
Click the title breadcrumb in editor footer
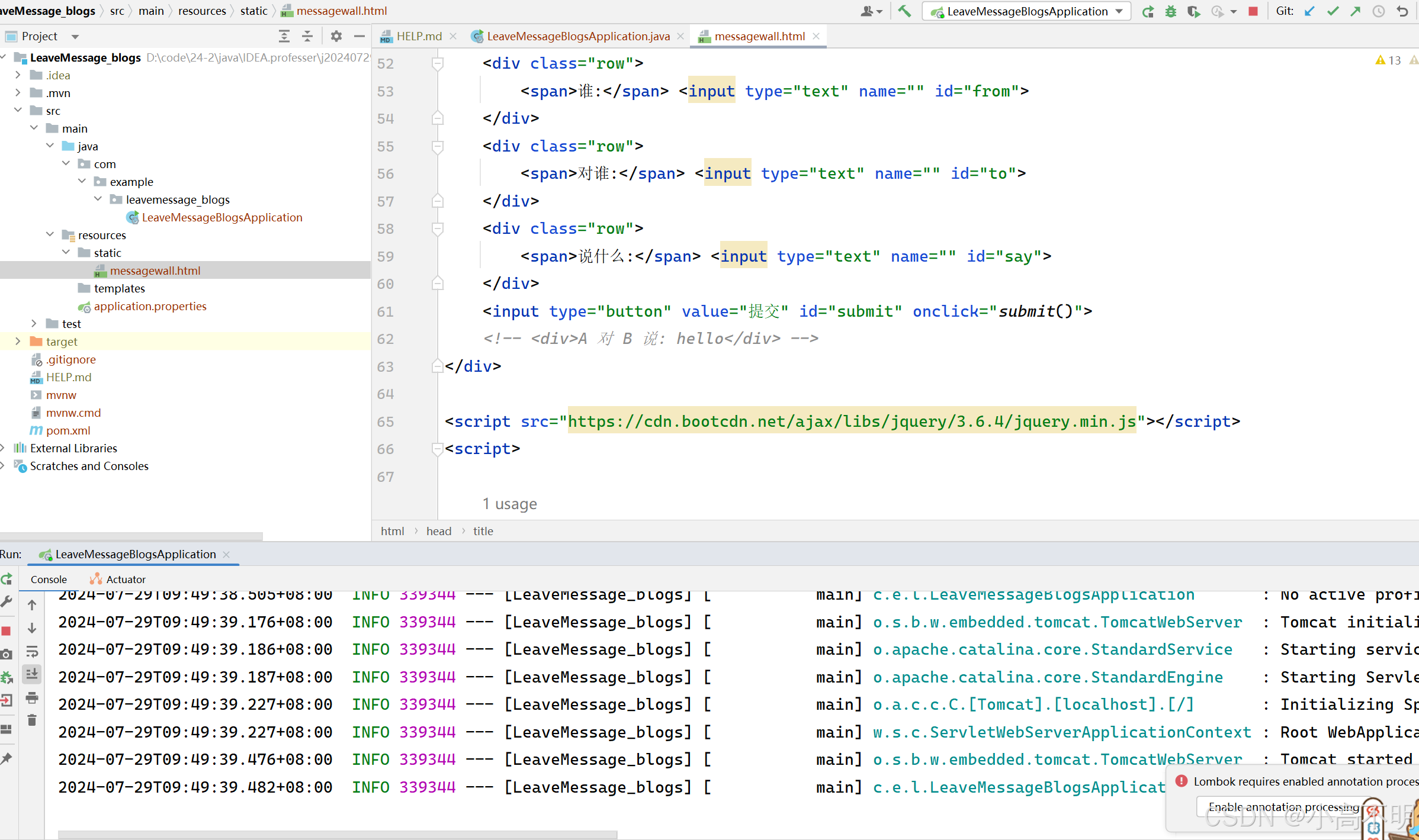coord(483,531)
